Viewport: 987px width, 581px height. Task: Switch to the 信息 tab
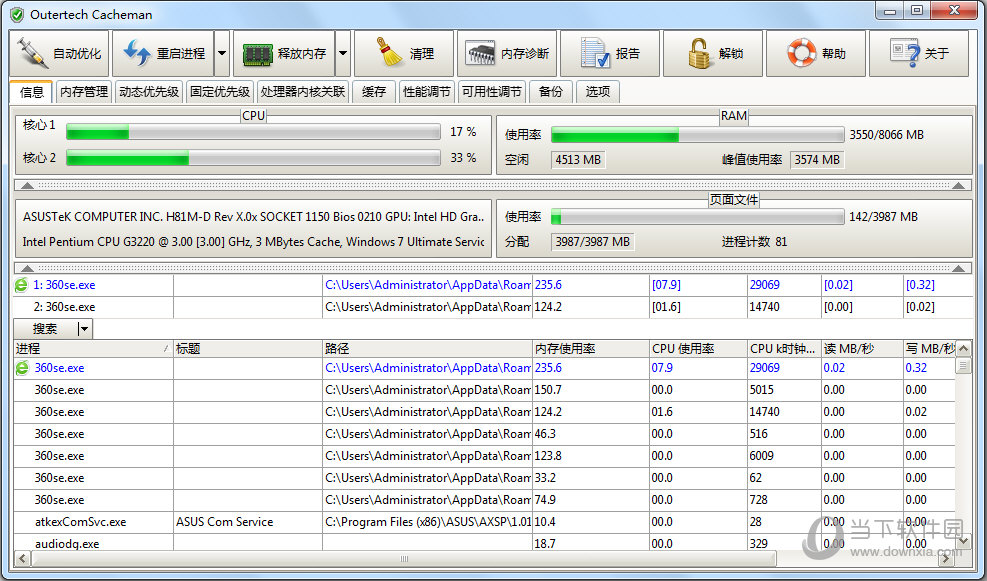31,92
